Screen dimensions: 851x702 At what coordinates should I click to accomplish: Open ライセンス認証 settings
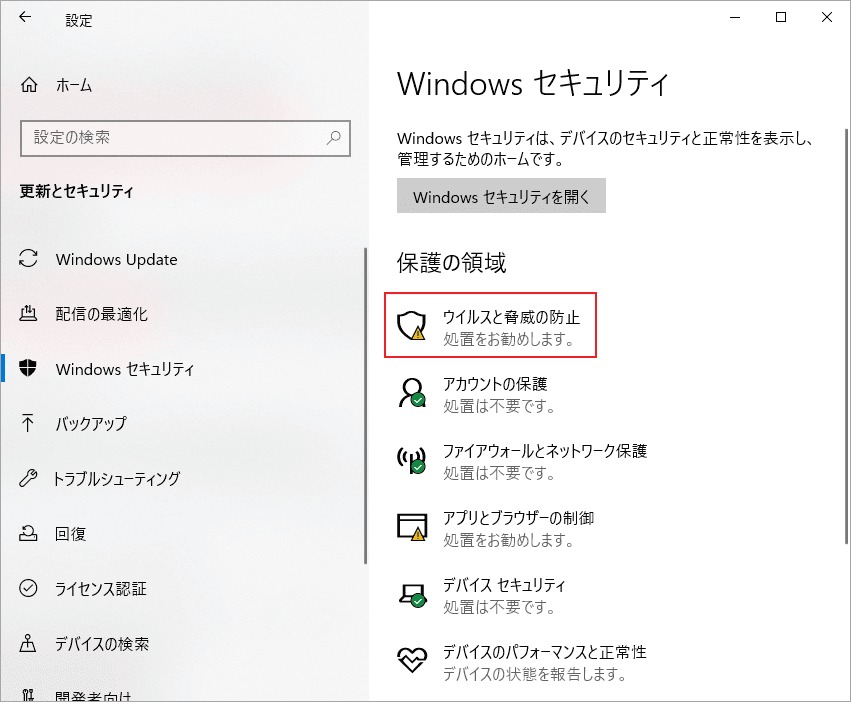click(x=101, y=589)
